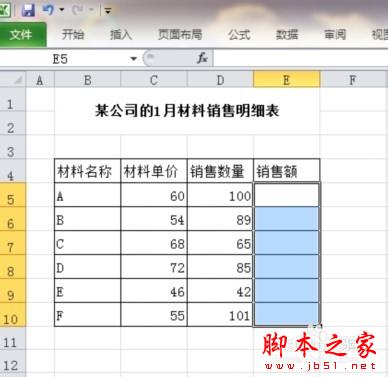Click cell containing material name A
This screenshot has height=377, width=388.
[x=87, y=195]
